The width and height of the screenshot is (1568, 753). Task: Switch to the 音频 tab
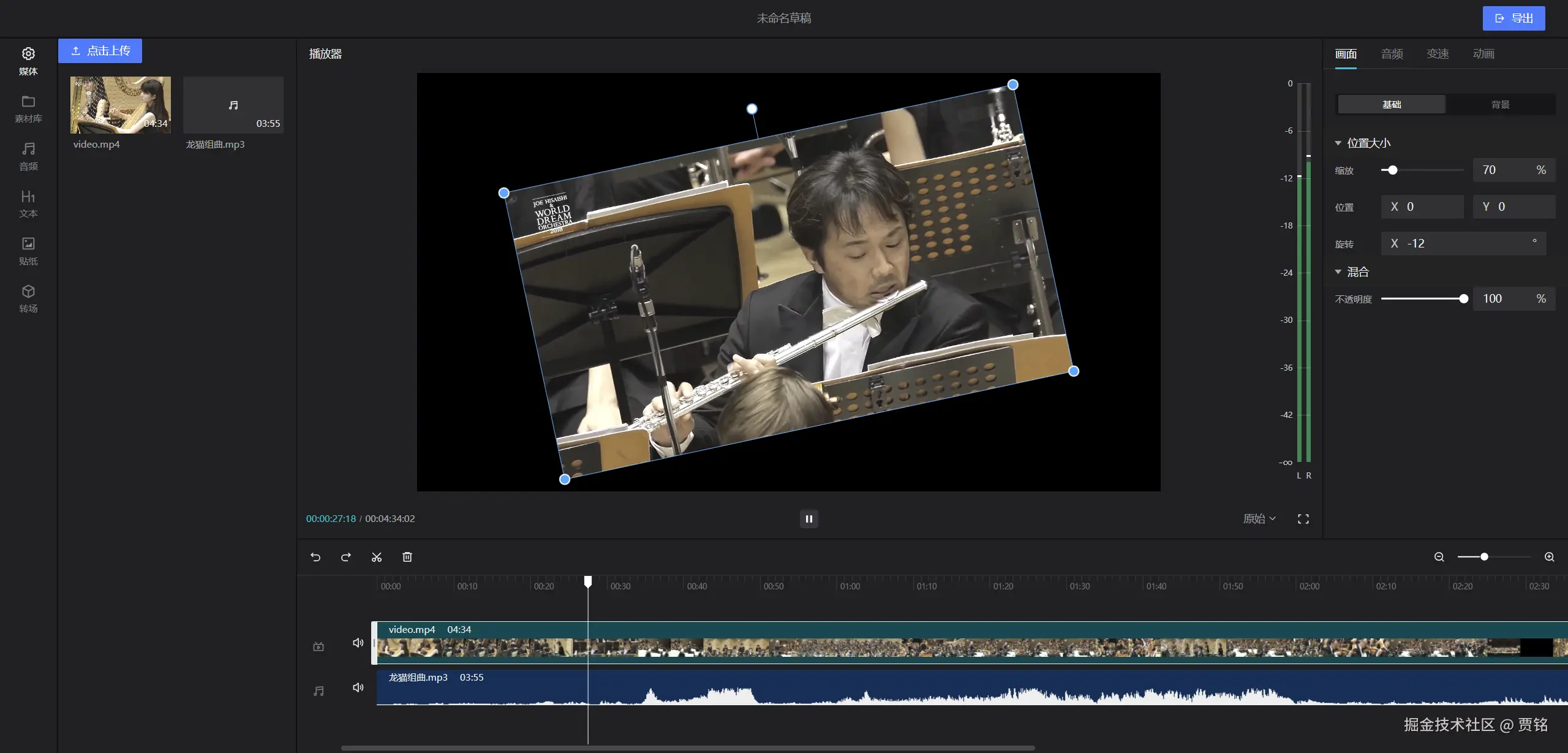pos(1392,54)
